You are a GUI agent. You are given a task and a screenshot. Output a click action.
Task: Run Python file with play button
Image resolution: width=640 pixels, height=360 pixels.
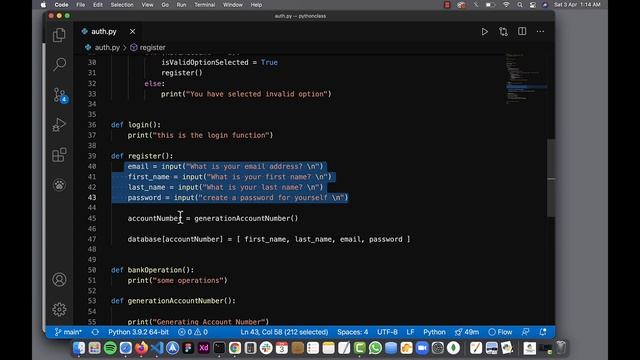[x=484, y=31]
